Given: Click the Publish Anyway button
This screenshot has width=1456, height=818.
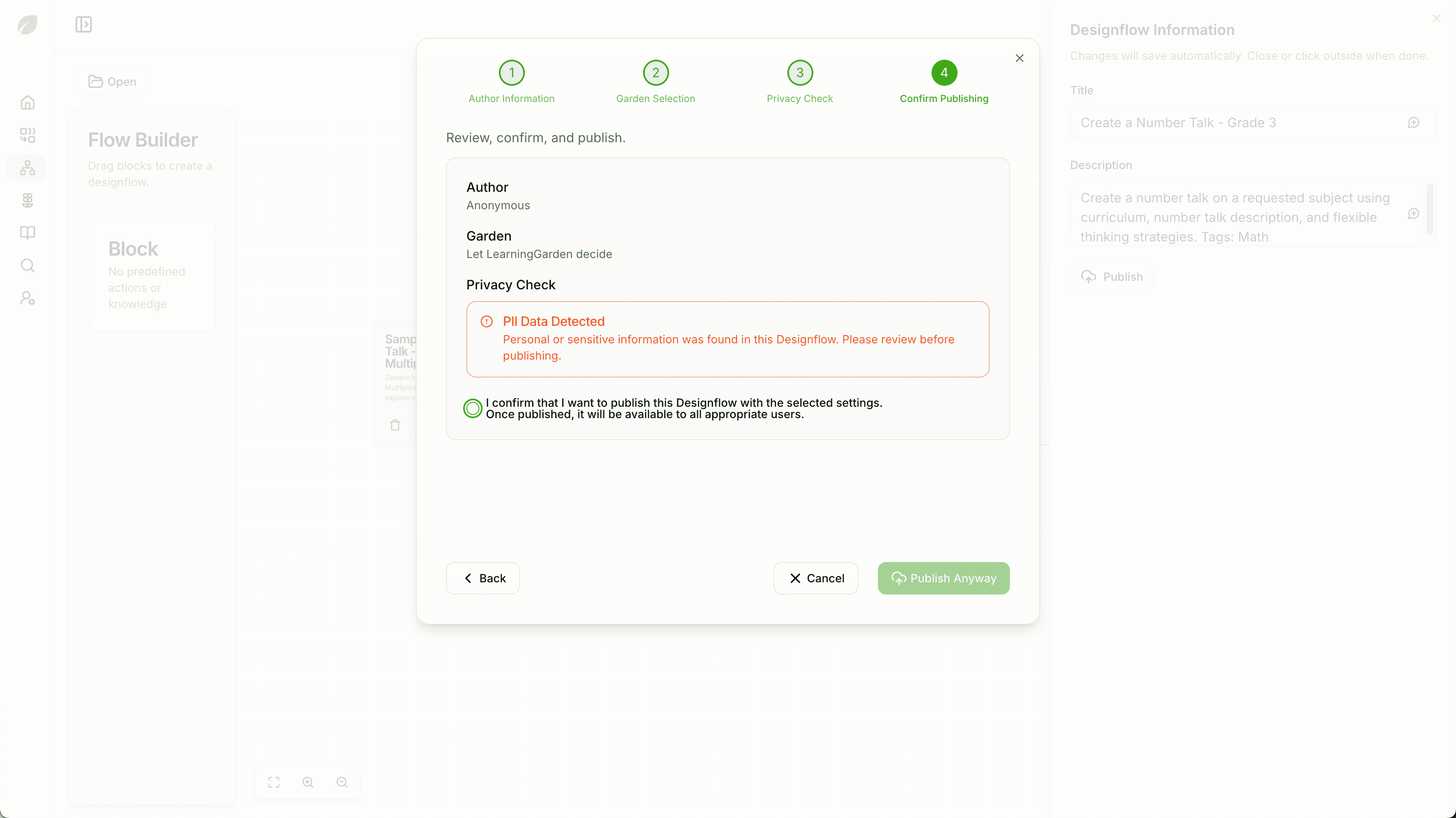Looking at the screenshot, I should (943, 578).
